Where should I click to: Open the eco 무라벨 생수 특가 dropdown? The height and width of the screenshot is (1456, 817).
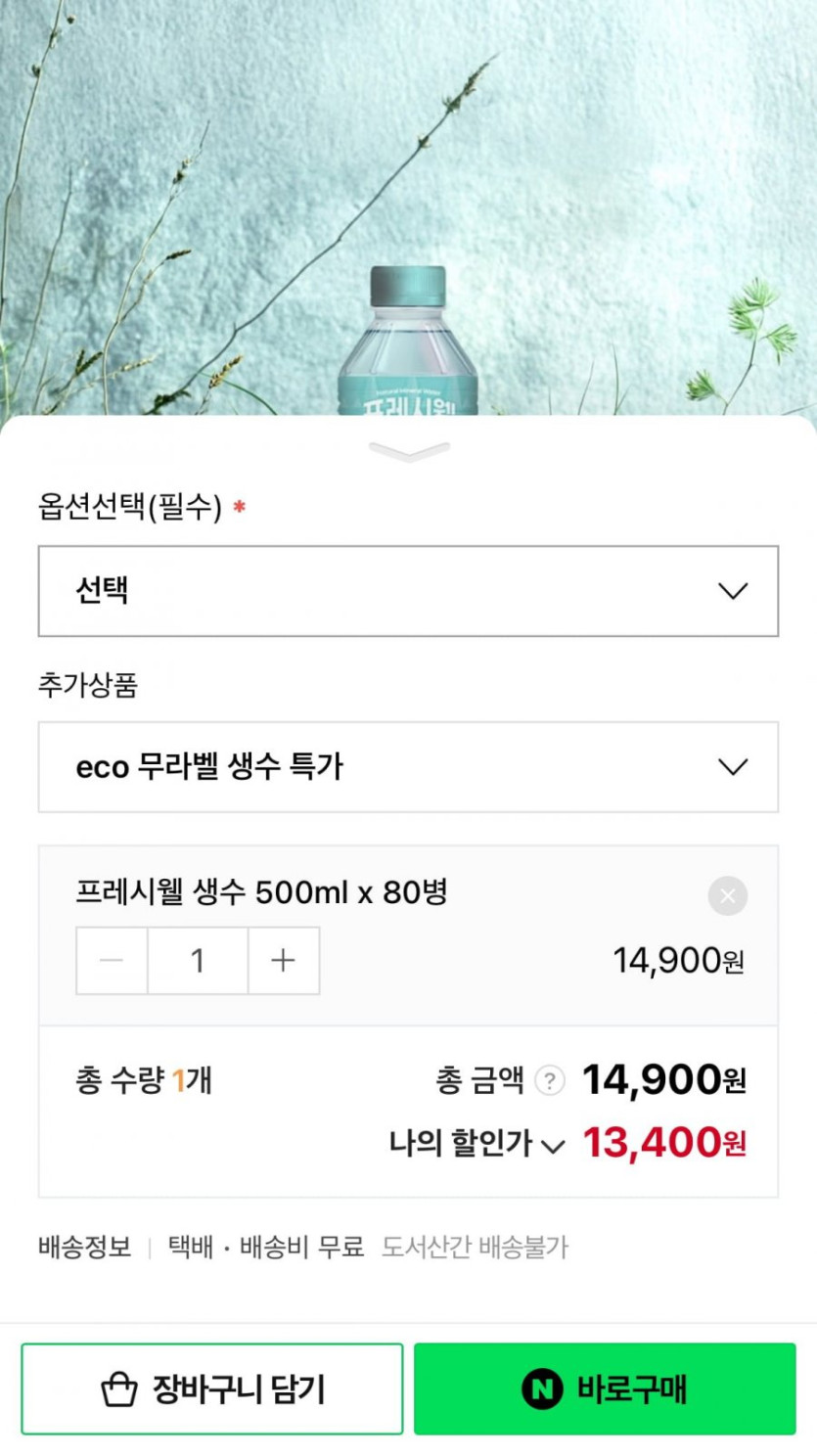[408, 767]
